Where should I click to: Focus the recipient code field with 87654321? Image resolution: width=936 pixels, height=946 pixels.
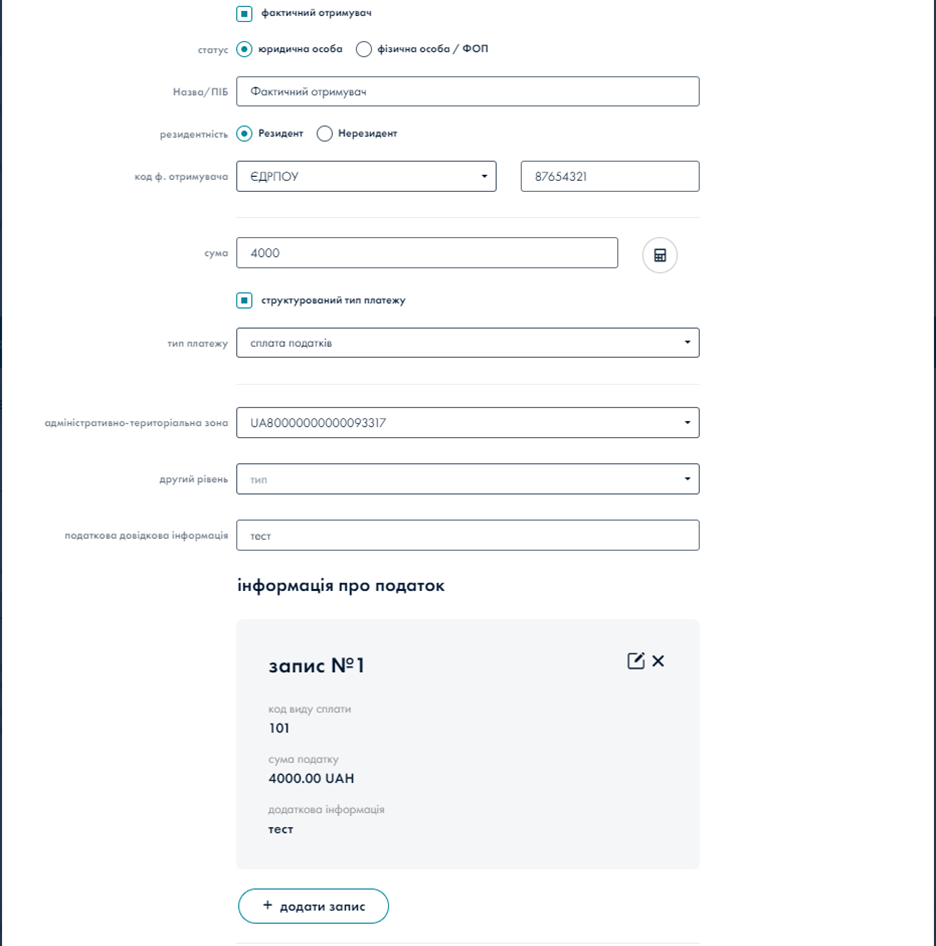pos(609,177)
